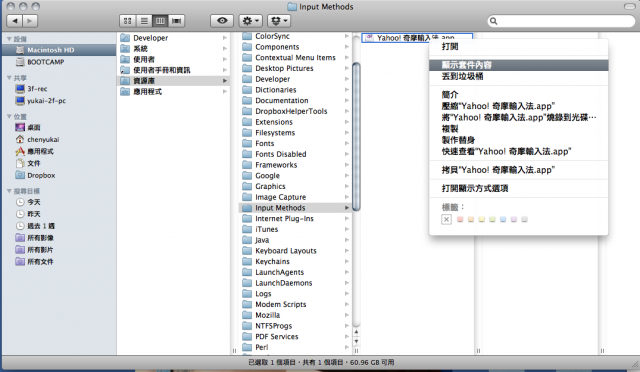Choose 複製 from context menu
Screen dimensions: 640x372
[x=518, y=129]
